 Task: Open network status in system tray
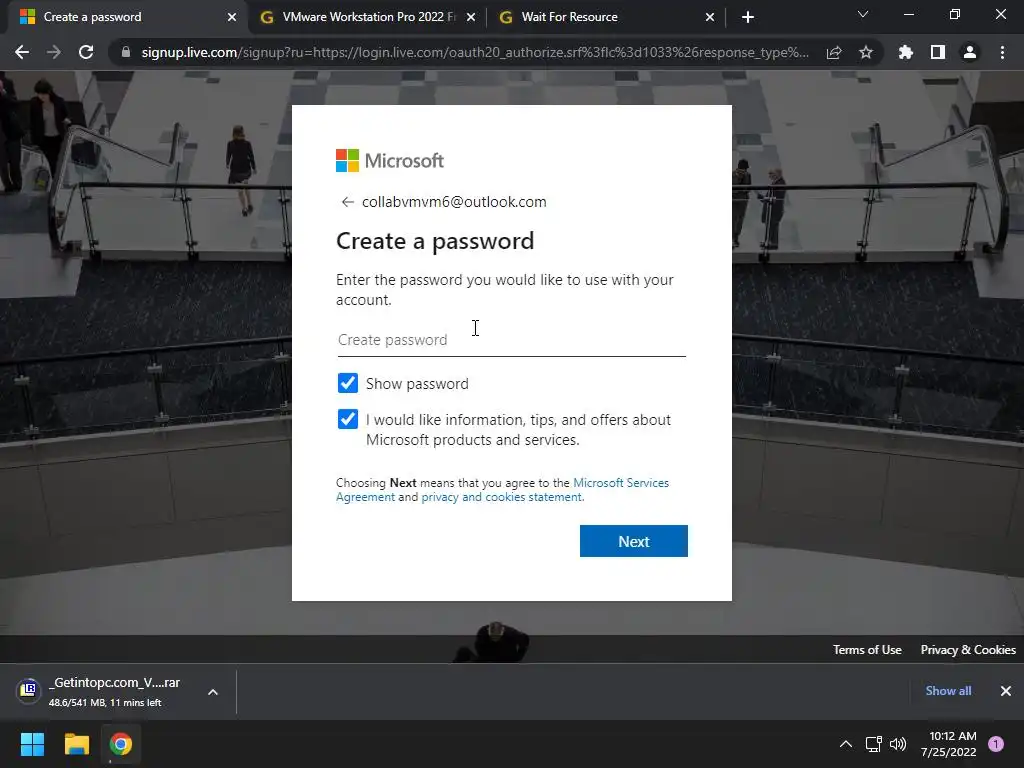(873, 744)
